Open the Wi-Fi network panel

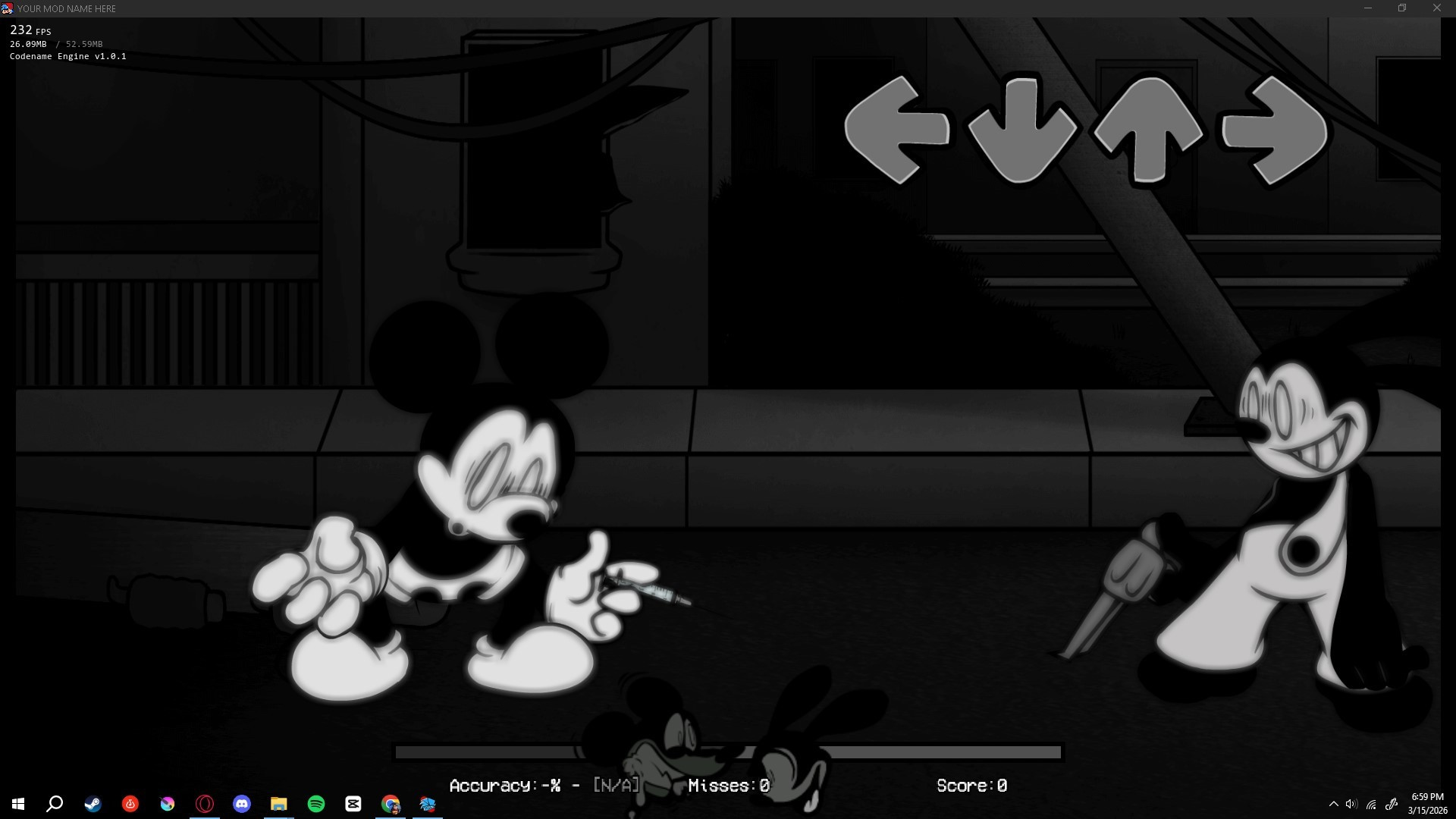tap(1371, 804)
